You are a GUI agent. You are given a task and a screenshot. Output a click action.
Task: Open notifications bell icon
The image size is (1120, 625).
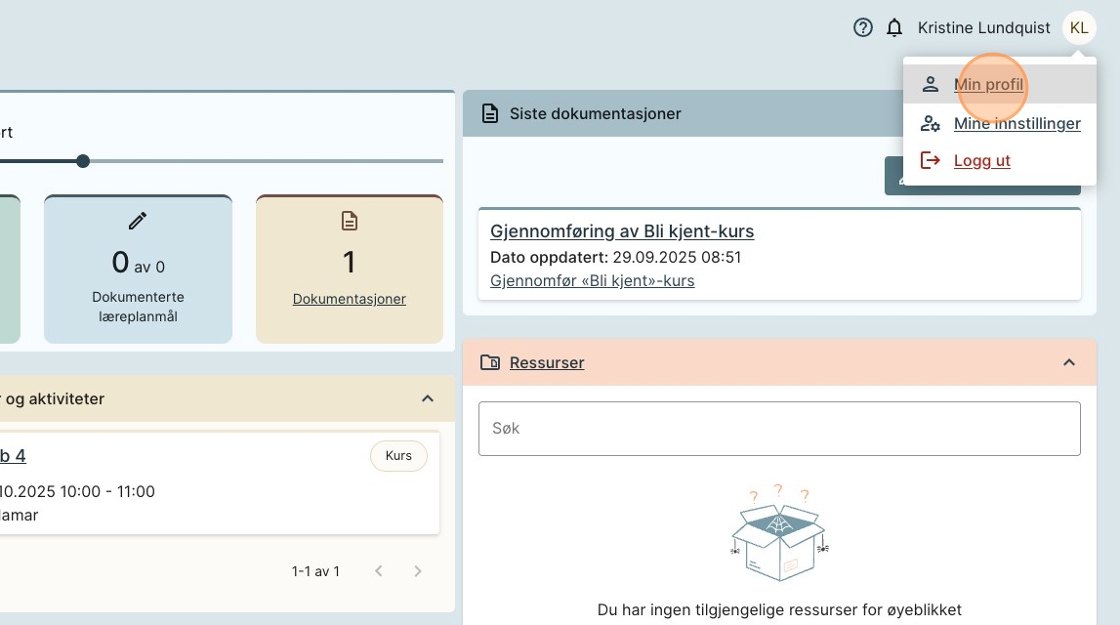894,28
